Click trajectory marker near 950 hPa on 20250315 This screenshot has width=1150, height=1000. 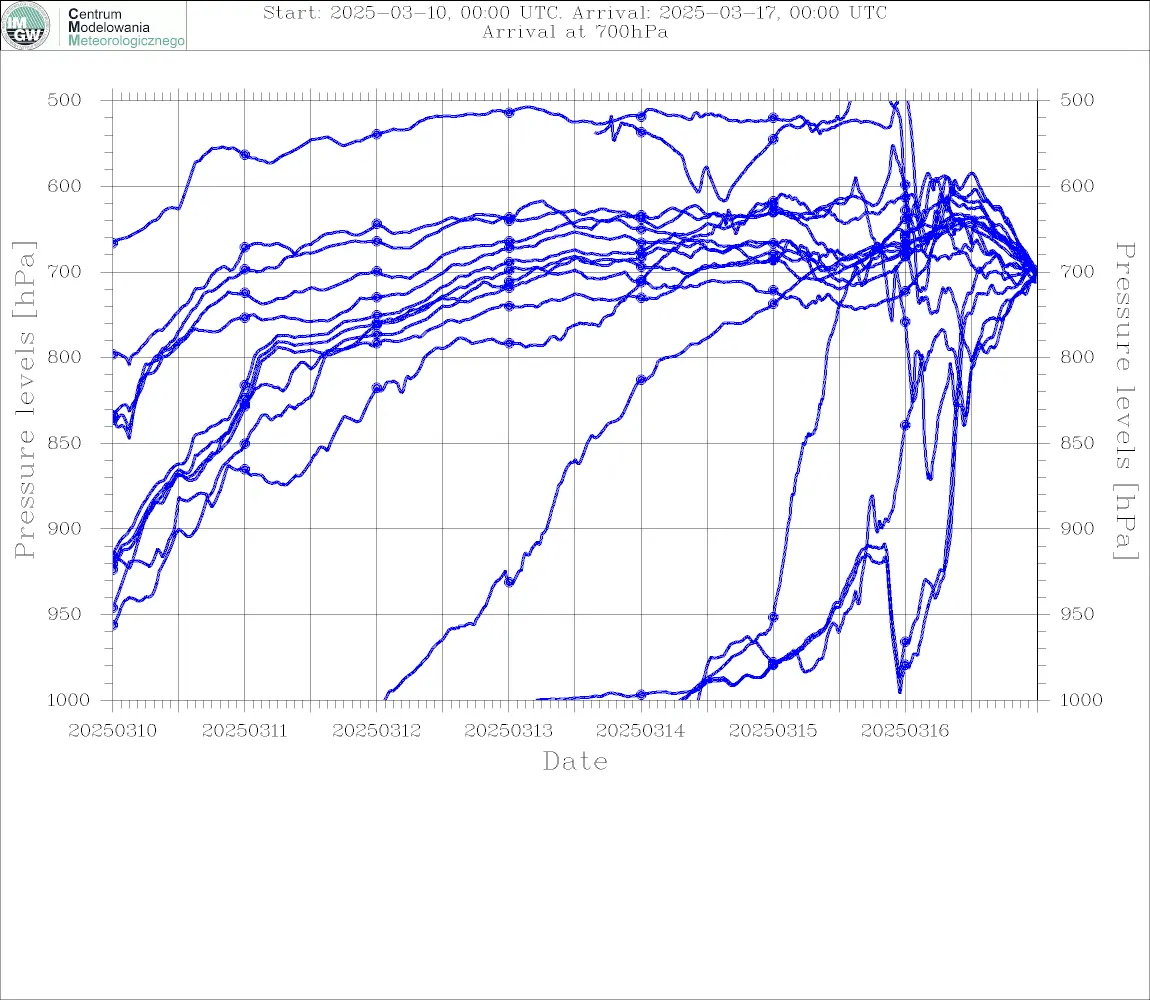[x=773, y=617]
